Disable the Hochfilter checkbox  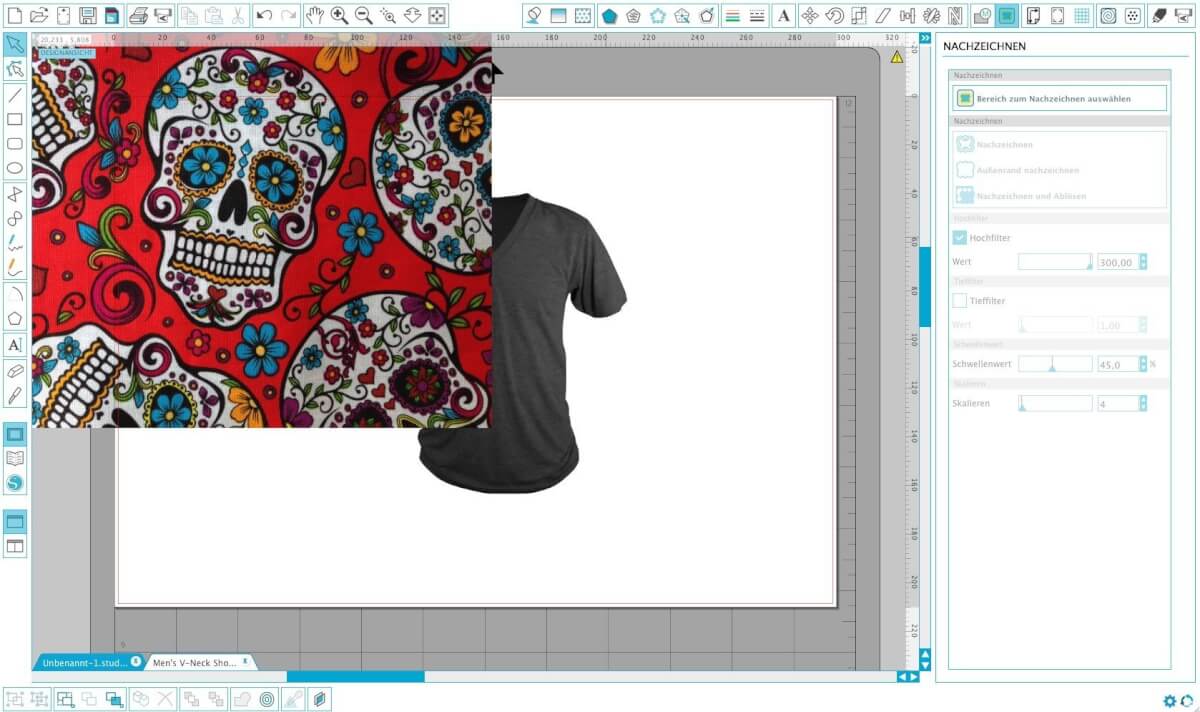click(x=960, y=238)
